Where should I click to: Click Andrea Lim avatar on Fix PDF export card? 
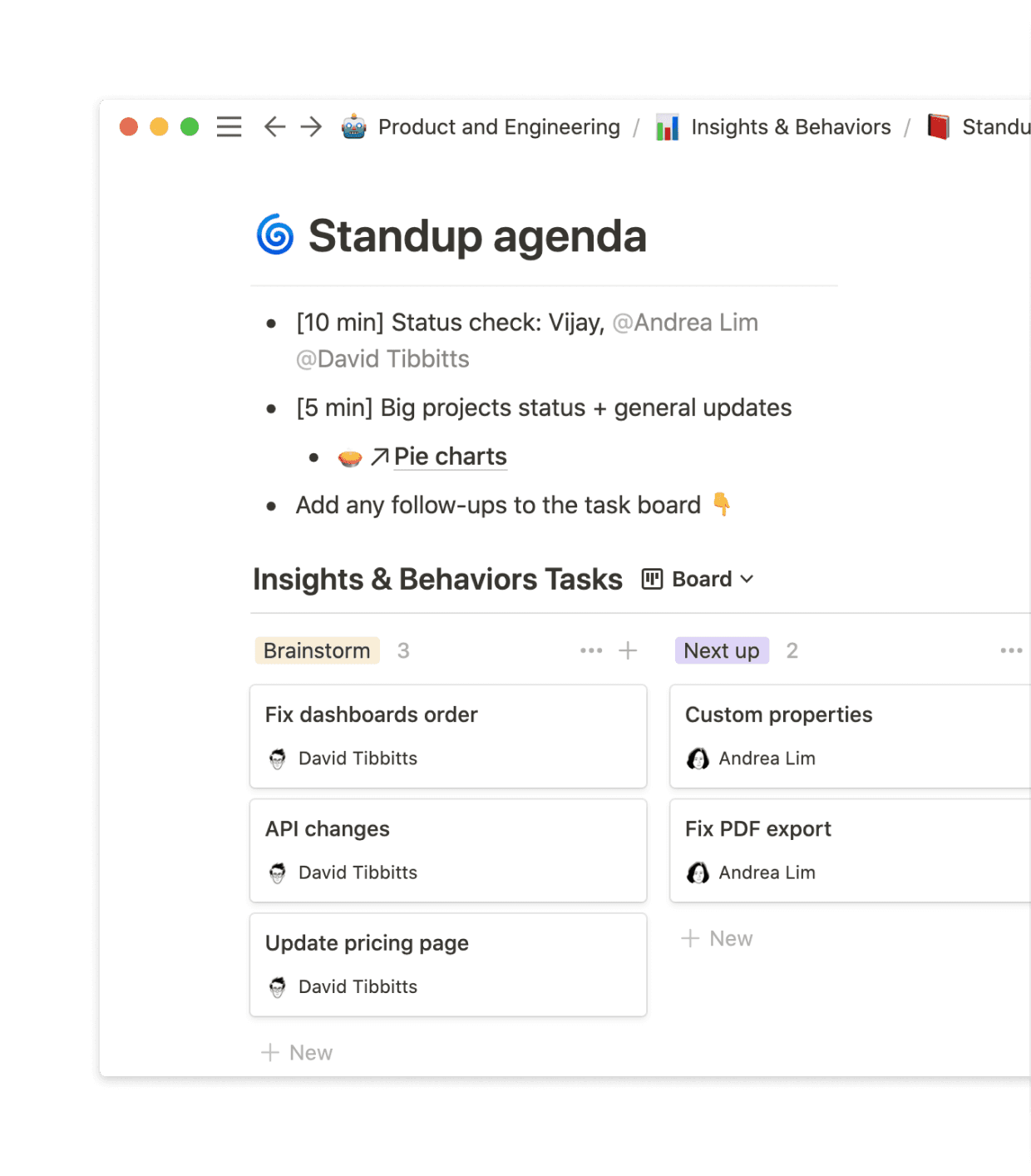(698, 872)
